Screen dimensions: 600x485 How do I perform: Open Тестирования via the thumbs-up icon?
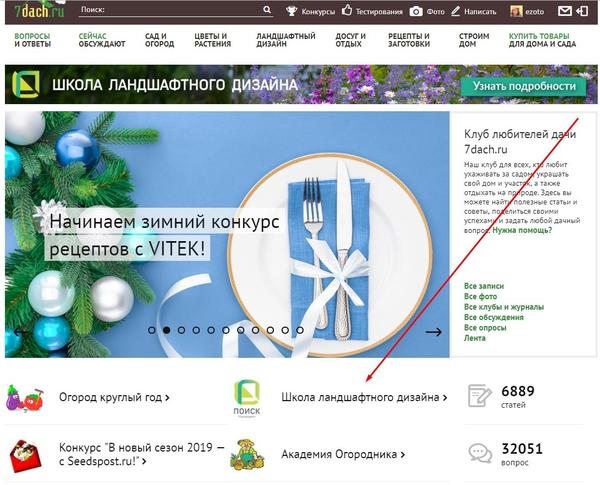pyautogui.click(x=347, y=11)
